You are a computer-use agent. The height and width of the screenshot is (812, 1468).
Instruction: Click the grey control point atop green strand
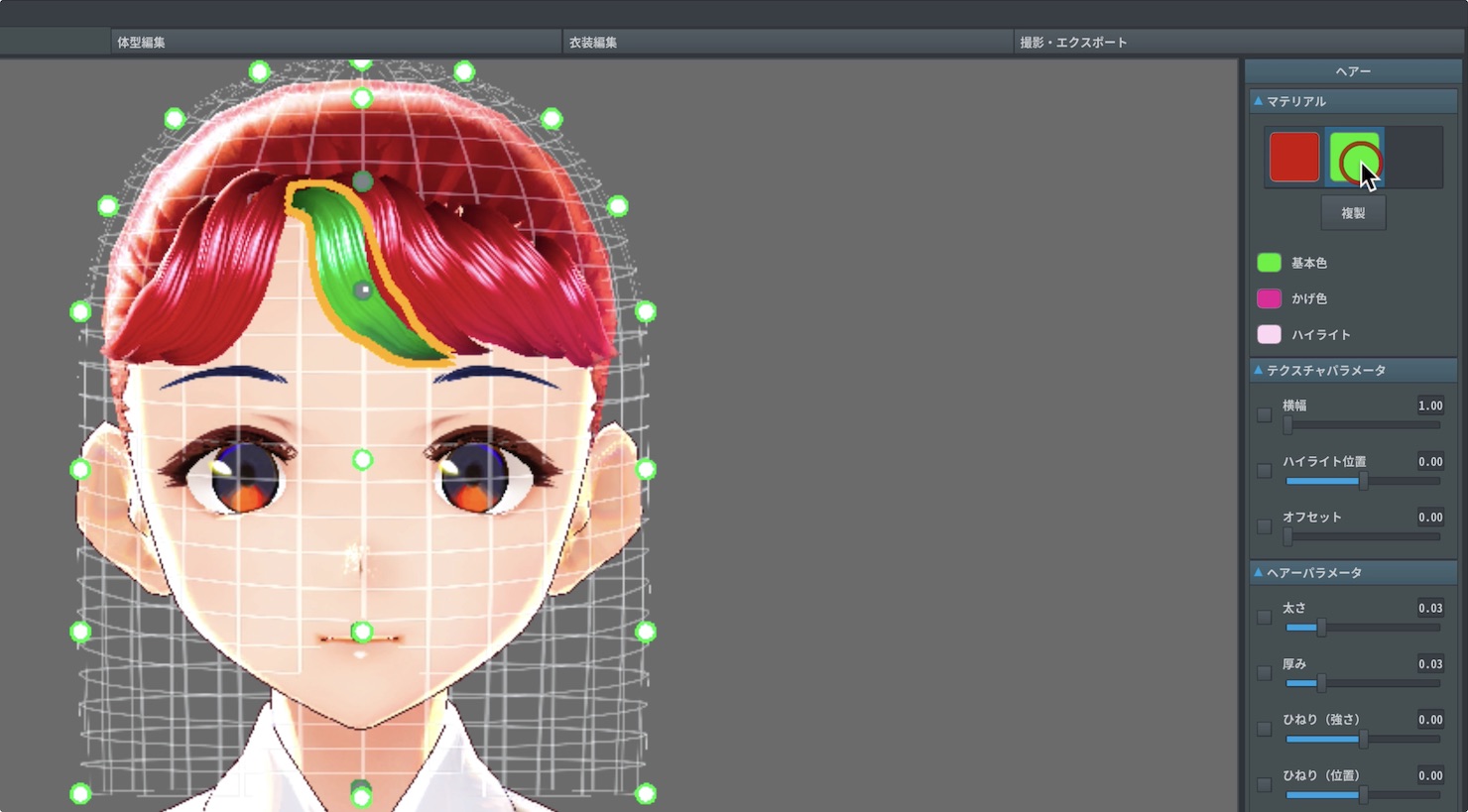point(362,181)
